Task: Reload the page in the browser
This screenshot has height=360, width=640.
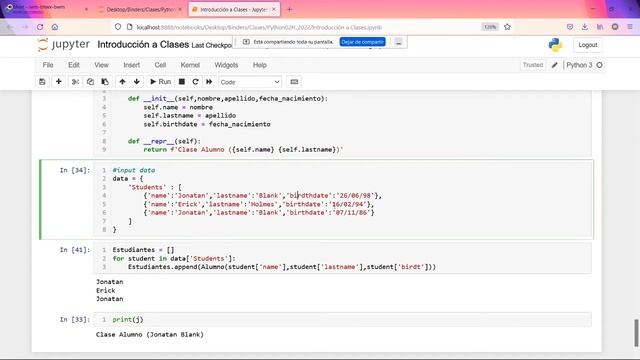Action: click(40, 27)
